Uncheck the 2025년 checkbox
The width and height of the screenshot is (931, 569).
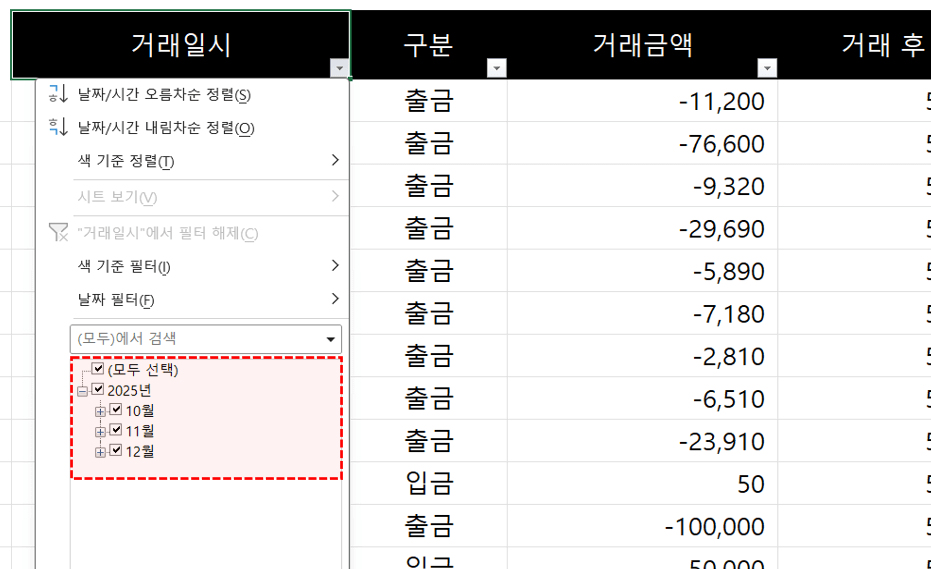coord(98,389)
